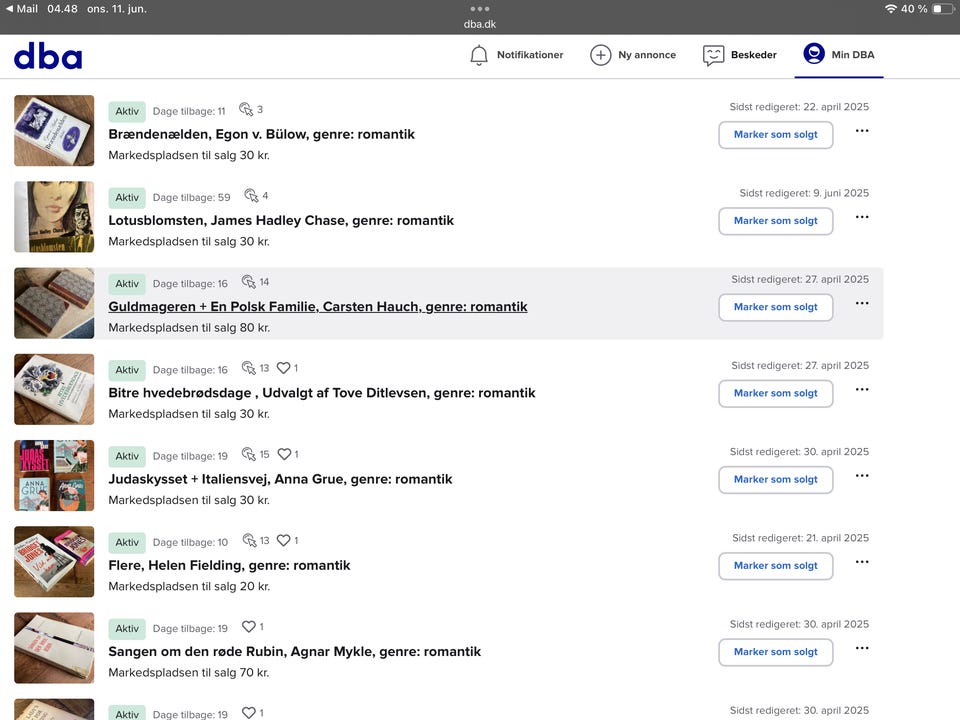Click heart icon on Helen Fielding listing
This screenshot has height=720, width=960.
[x=283, y=541]
